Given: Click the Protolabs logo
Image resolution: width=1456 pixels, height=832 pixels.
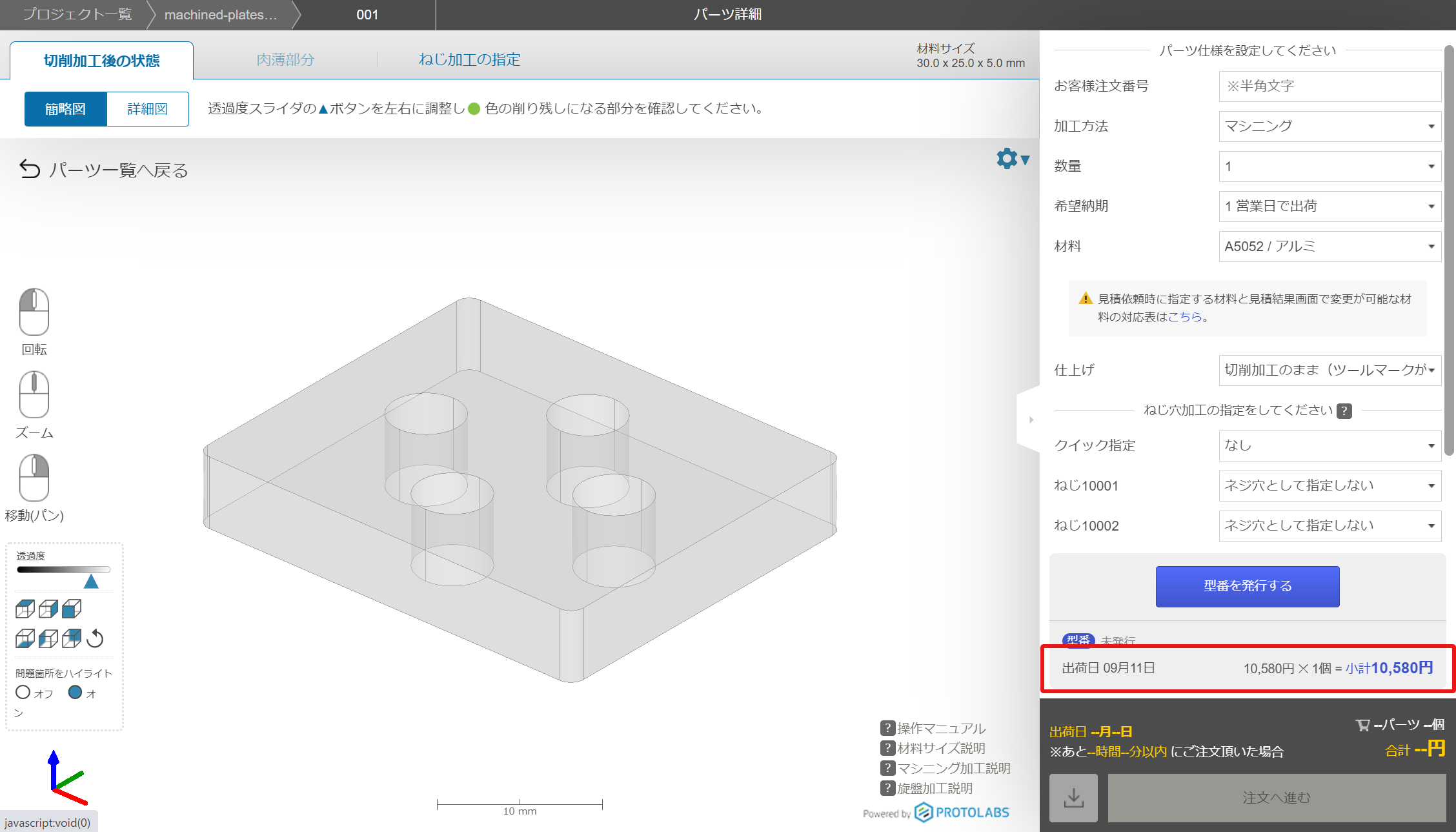Looking at the screenshot, I should (962, 813).
